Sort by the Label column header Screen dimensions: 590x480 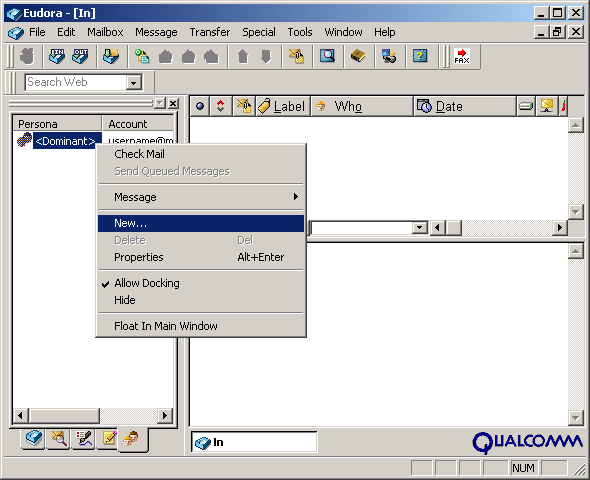coord(283,106)
